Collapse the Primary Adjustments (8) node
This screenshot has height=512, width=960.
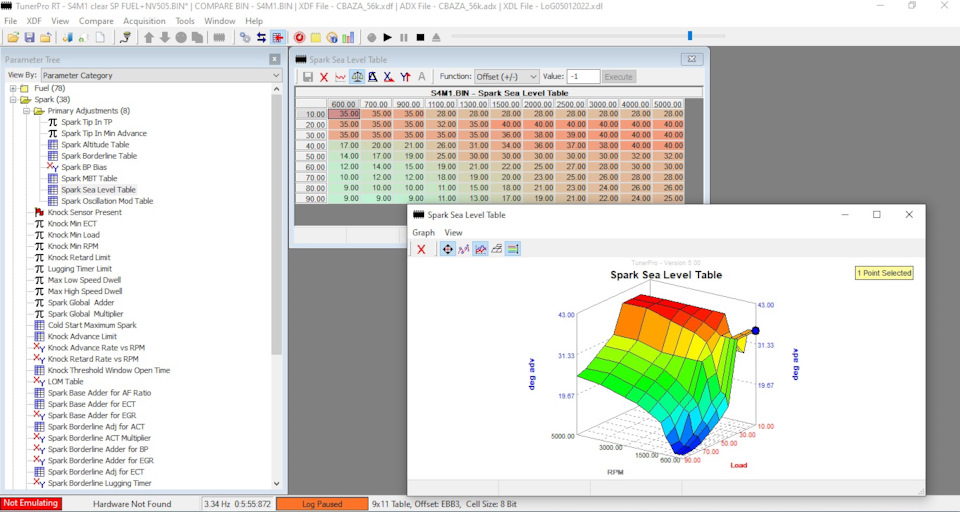(26, 111)
